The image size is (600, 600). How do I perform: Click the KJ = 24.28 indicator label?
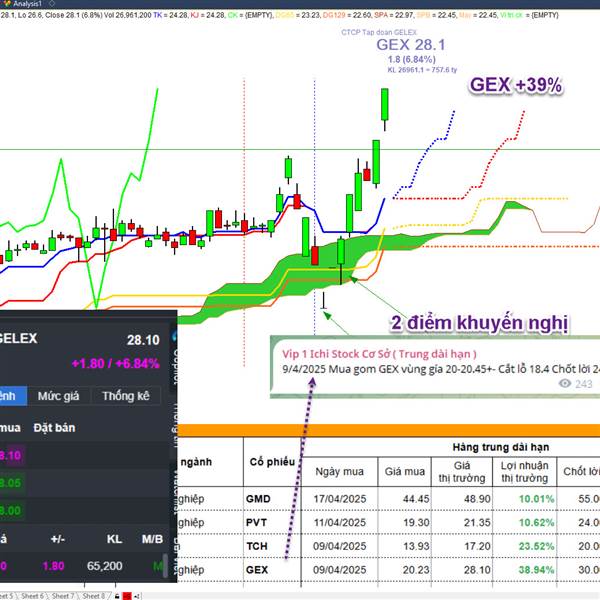click(x=208, y=15)
